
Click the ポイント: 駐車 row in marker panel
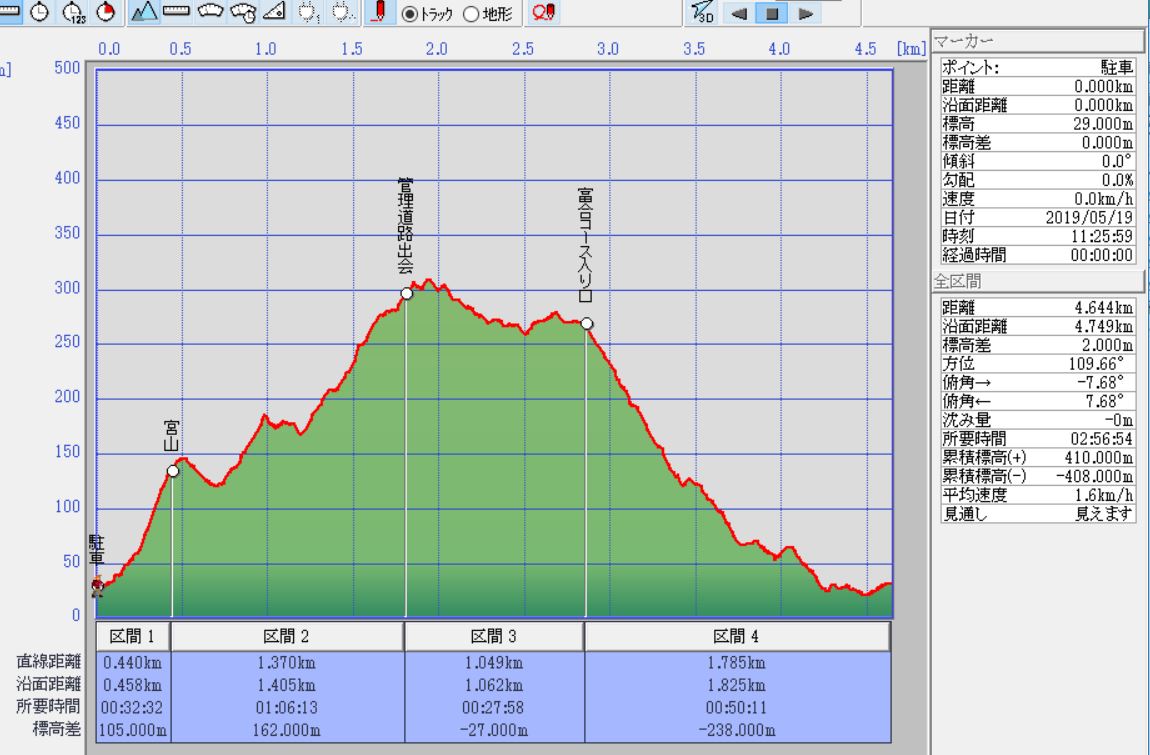click(x=1038, y=68)
